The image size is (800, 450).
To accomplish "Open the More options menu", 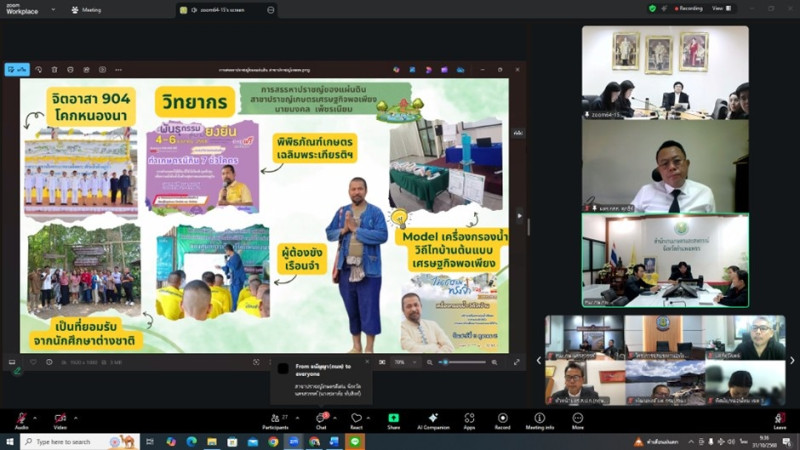I will 577,419.
